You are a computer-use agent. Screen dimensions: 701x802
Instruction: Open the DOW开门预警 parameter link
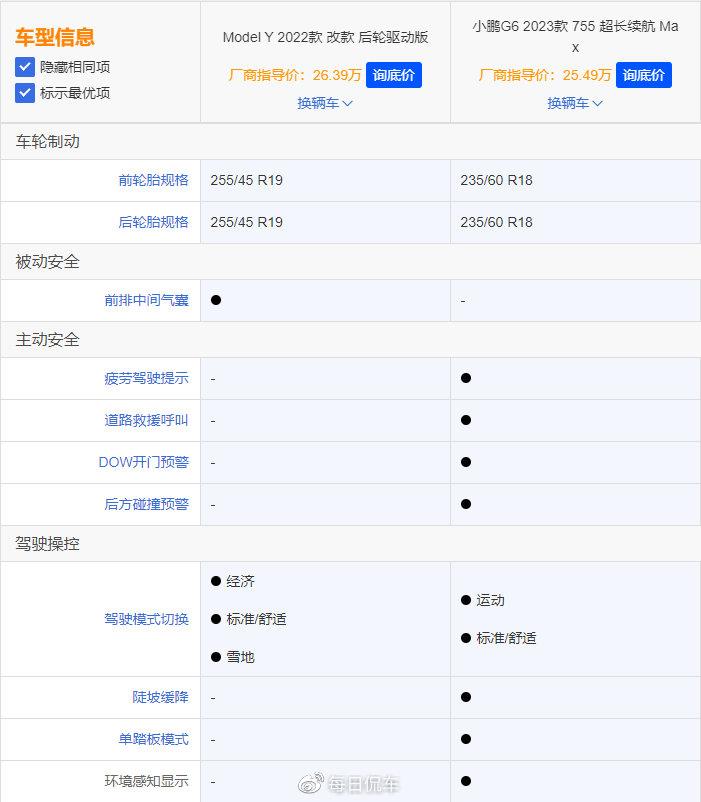pos(144,462)
